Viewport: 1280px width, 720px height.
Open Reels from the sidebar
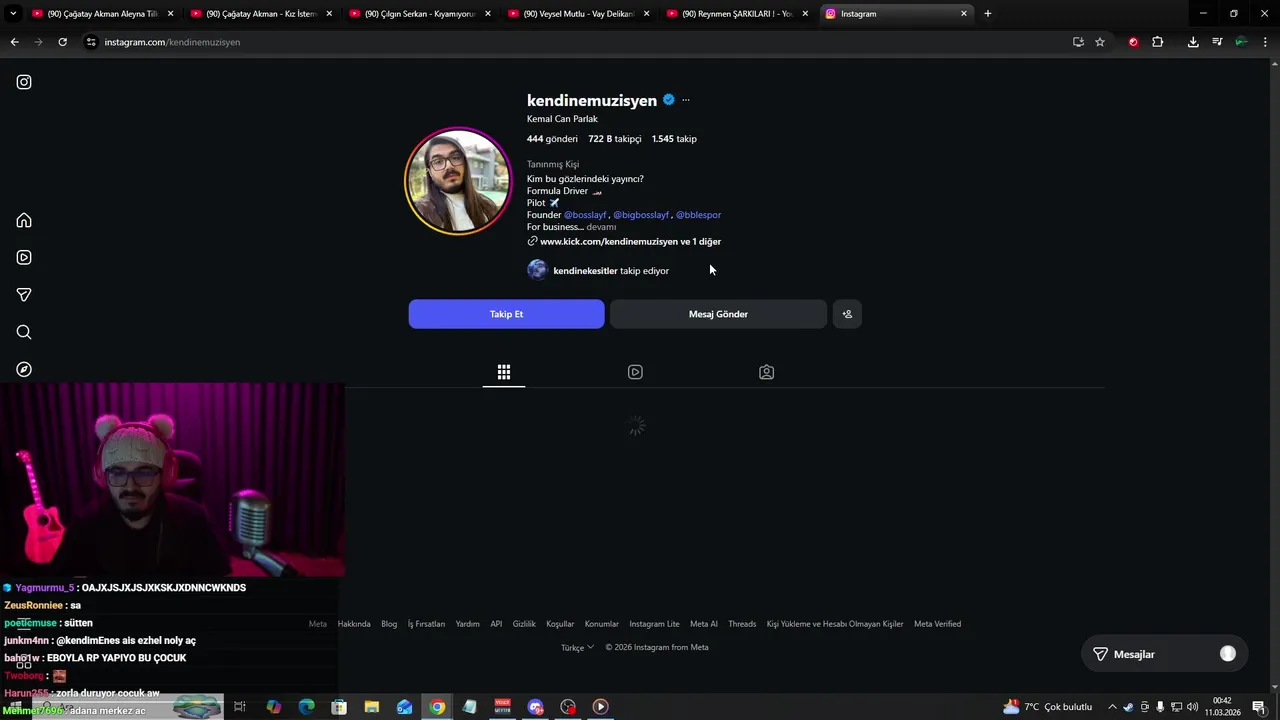pos(24,257)
